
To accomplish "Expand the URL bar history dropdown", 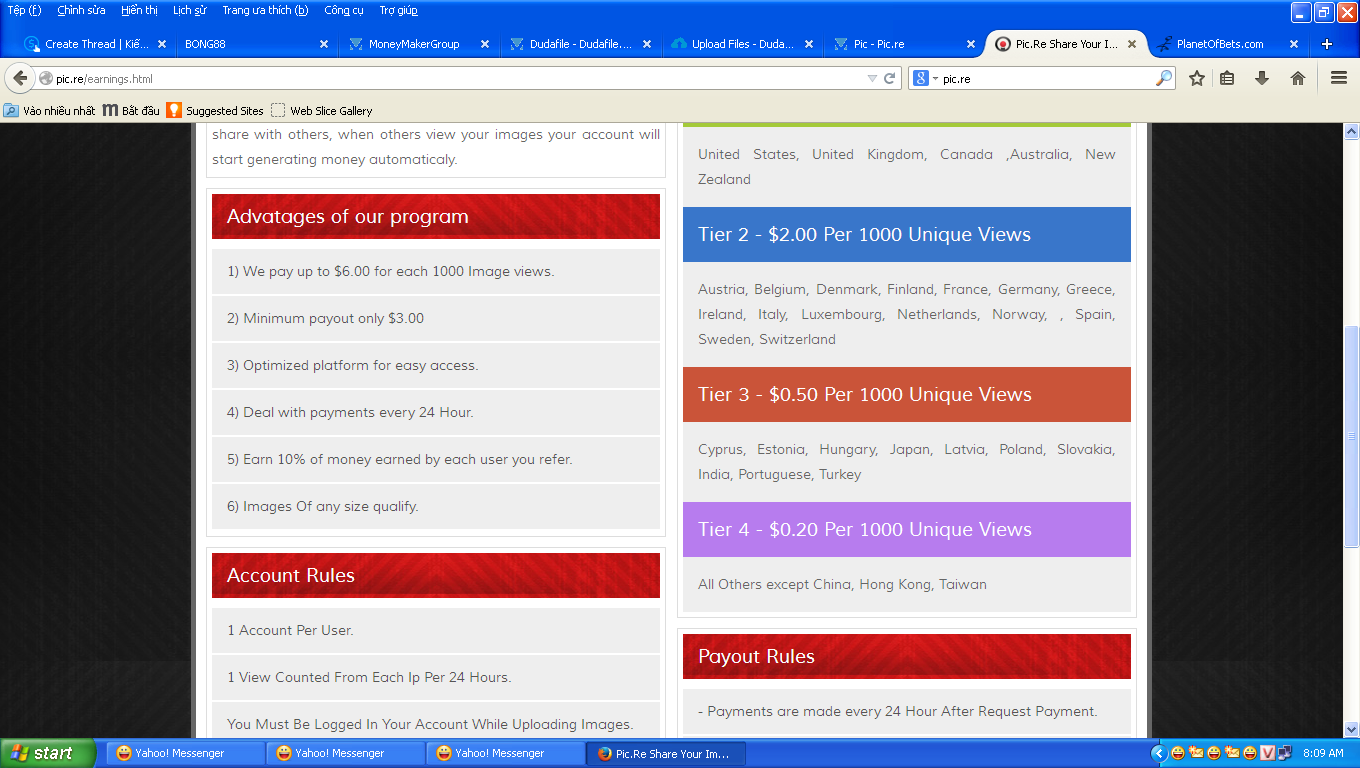I will [x=872, y=78].
